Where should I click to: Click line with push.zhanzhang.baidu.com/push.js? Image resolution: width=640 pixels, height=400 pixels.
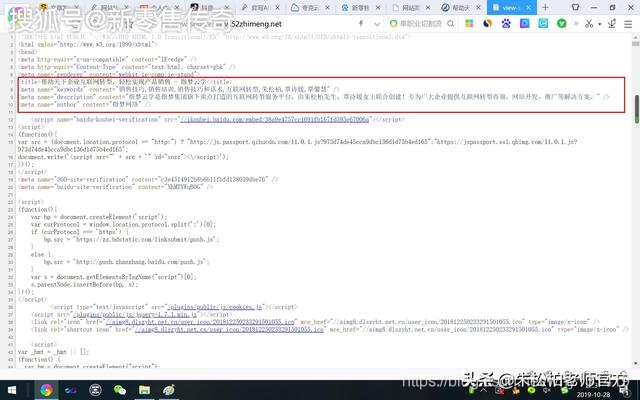point(127,262)
